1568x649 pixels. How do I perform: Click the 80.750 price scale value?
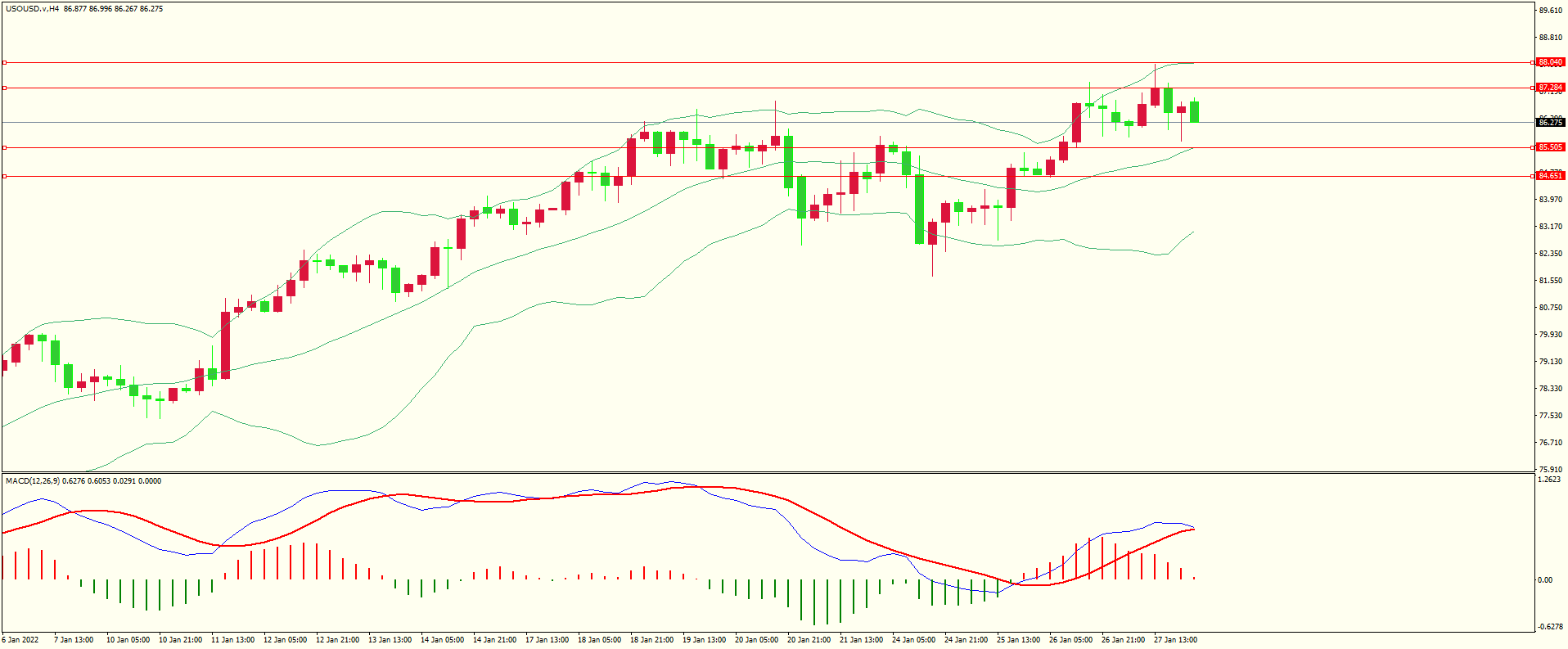[1551, 308]
